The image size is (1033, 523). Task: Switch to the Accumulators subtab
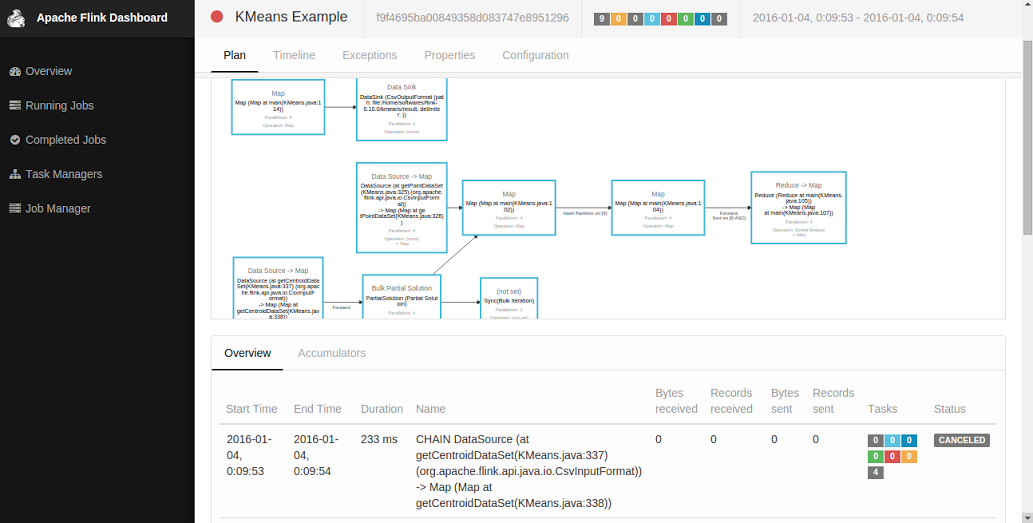(331, 353)
